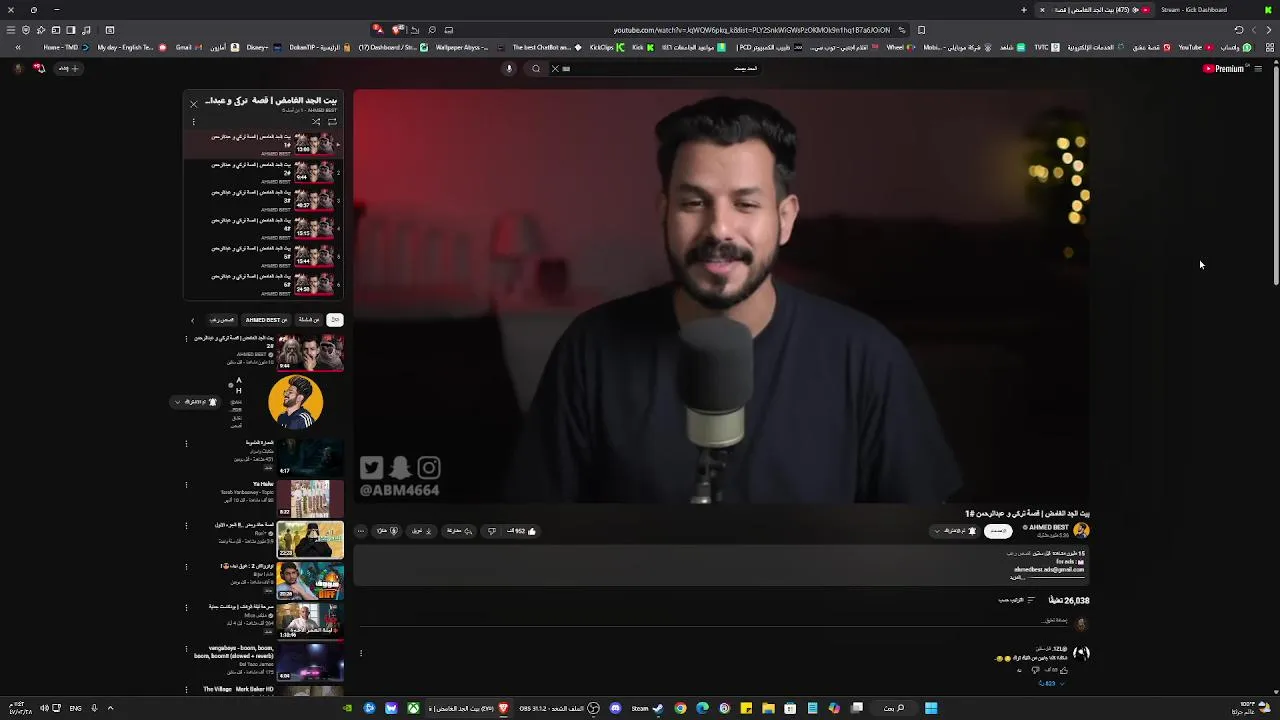Click Subscribe button beside sidebar channel avatar

pyautogui.click(x=196, y=402)
